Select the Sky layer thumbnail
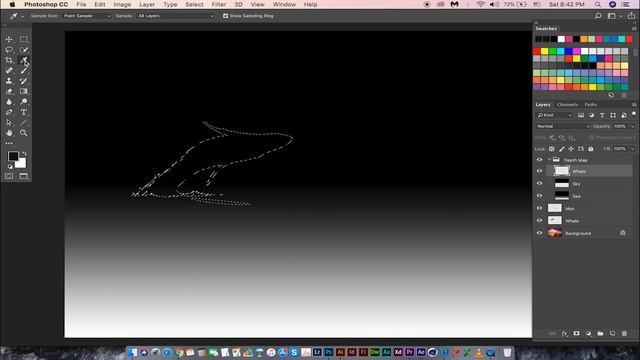The image size is (640, 360). [562, 184]
